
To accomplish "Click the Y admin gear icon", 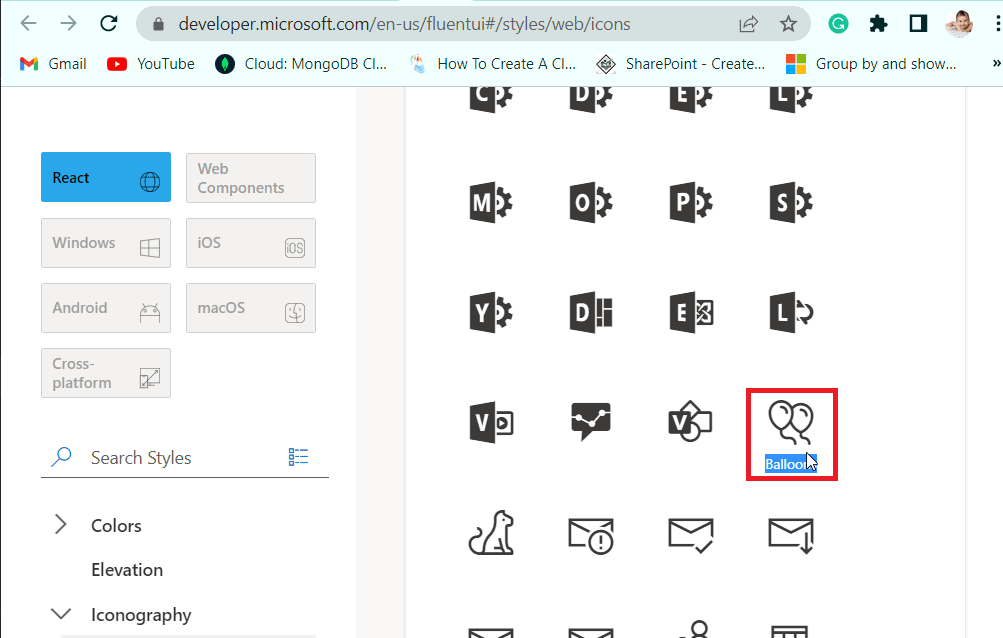I will (x=491, y=313).
